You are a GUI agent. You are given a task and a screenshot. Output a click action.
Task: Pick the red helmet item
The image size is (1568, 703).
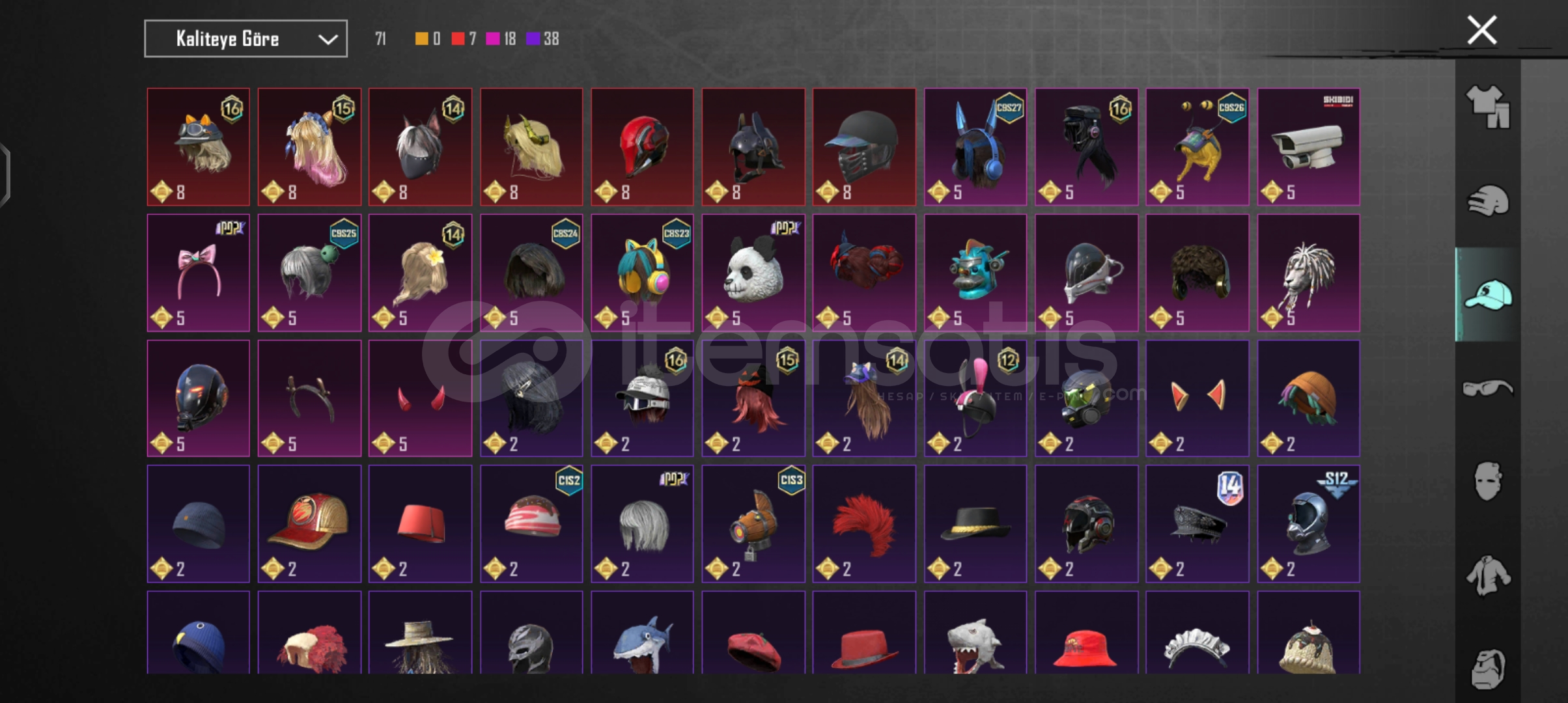642,147
